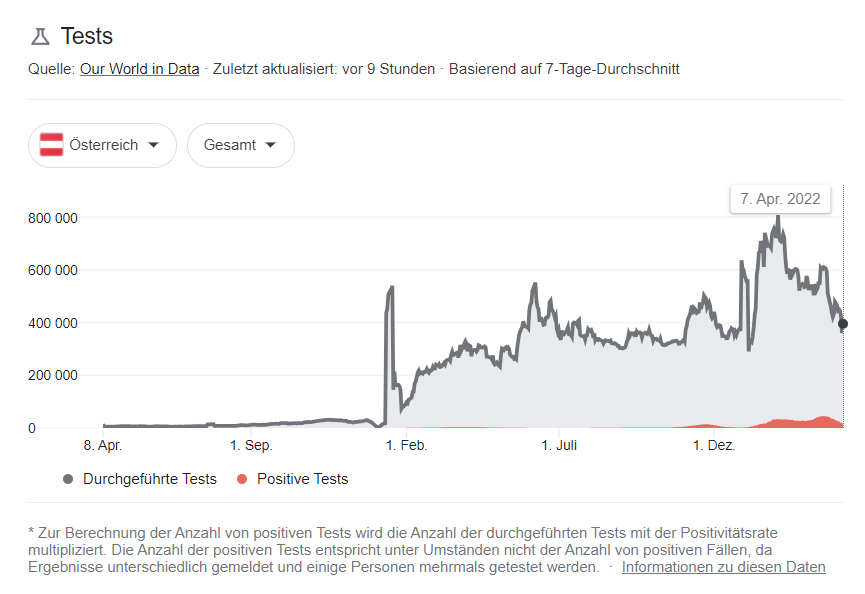Expand the Österreich country dropdown arrow
This screenshot has width=865, height=594.
[x=153, y=145]
